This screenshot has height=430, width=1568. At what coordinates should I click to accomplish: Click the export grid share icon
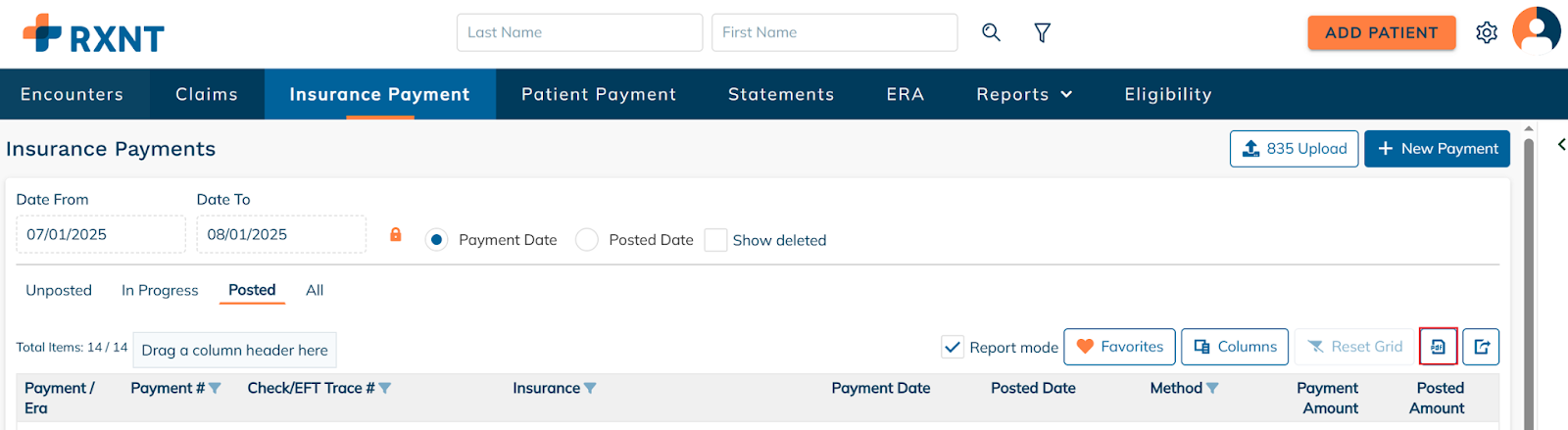[1481, 347]
